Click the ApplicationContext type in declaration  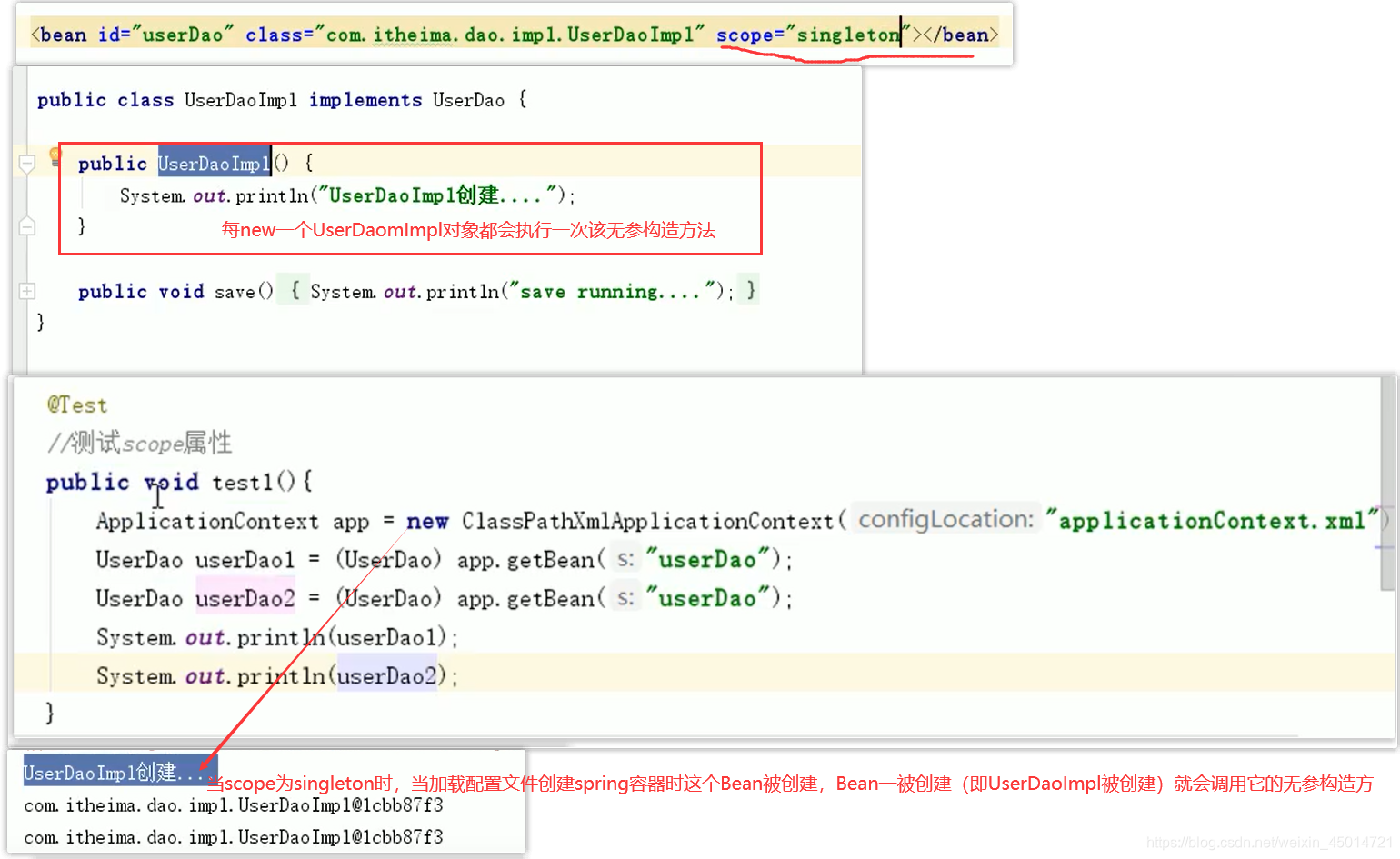[x=207, y=521]
